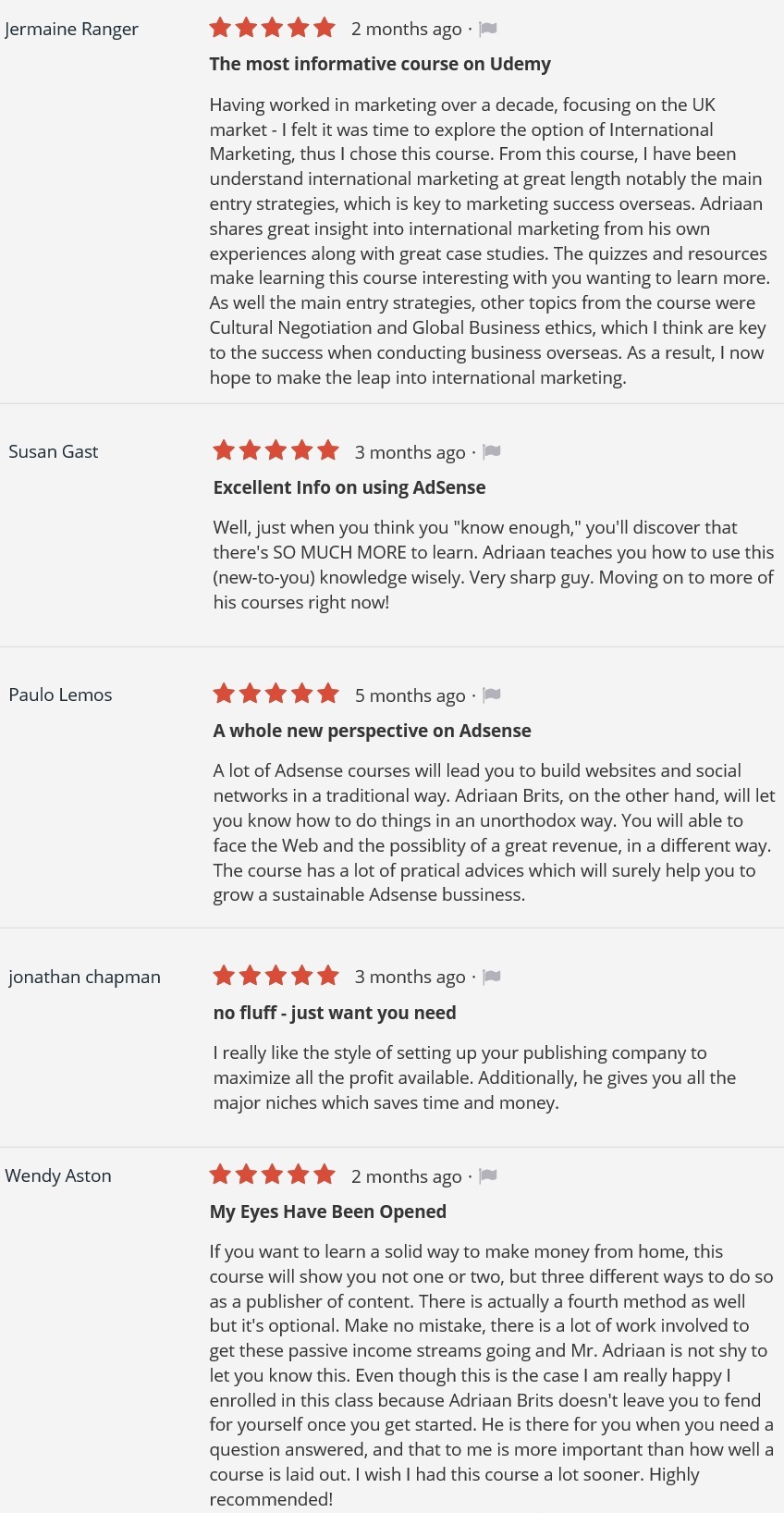The height and width of the screenshot is (1513, 784).
Task: Click the star rating on Paulo Lemos's review
Action: (276, 694)
